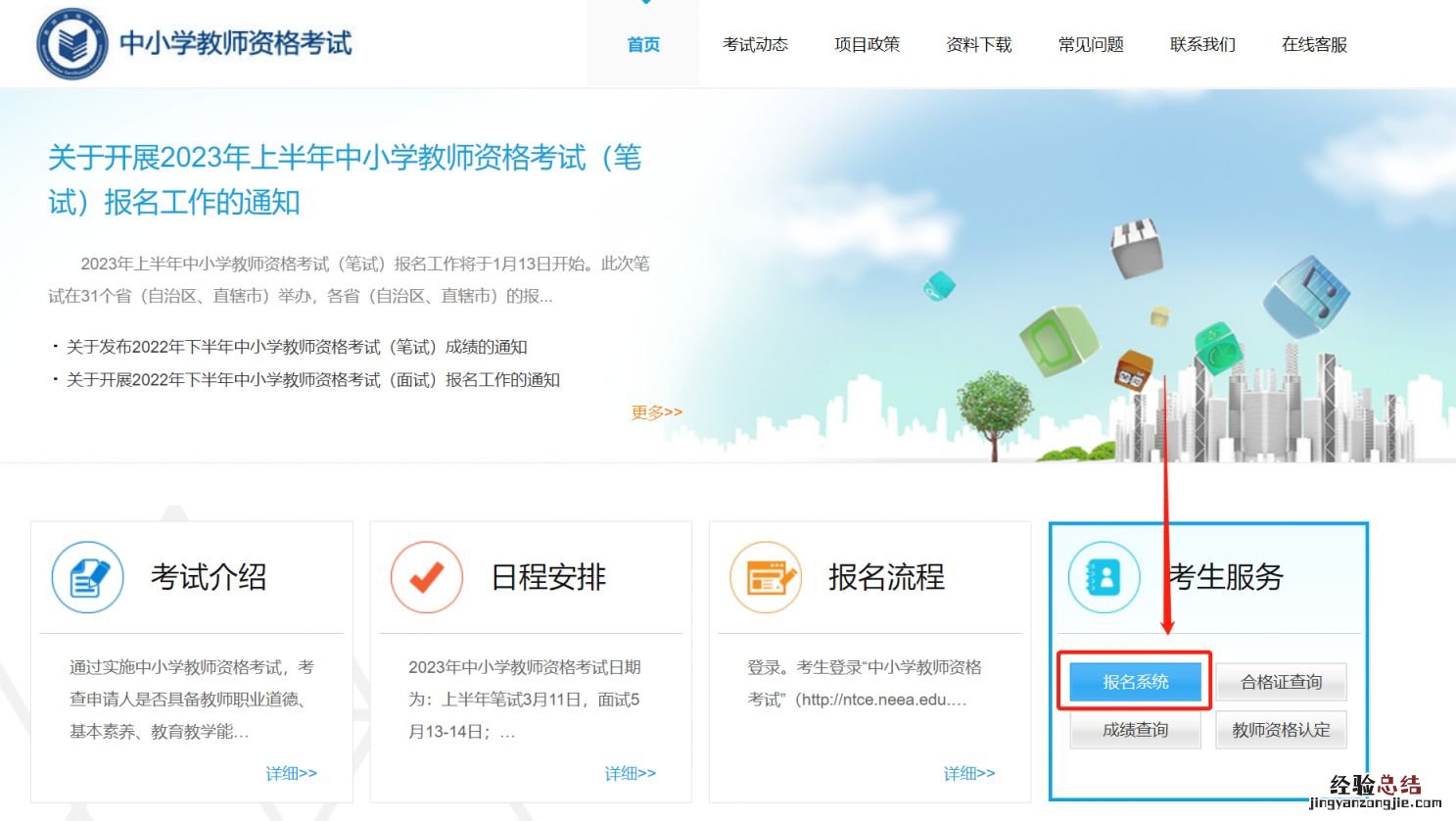Click the 考试介绍 document icon
This screenshot has height=821, width=1456.
pos(88,577)
